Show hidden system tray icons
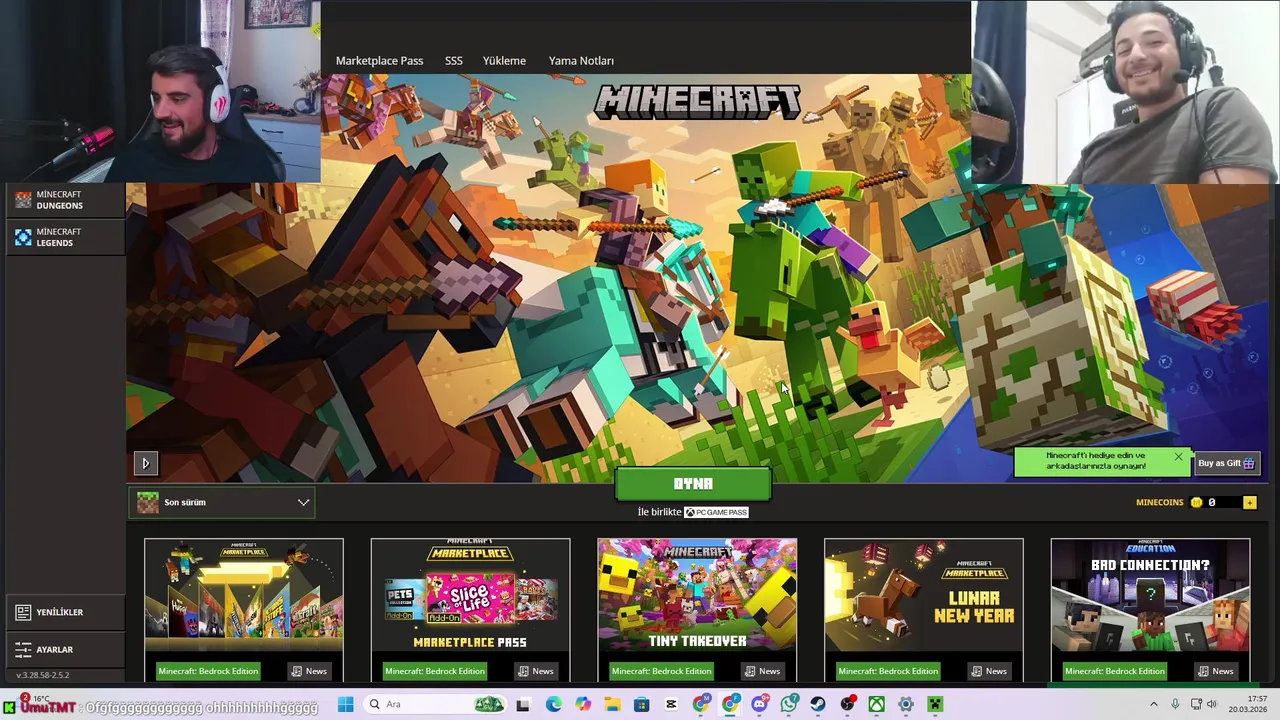The image size is (1280, 720). 1153,705
